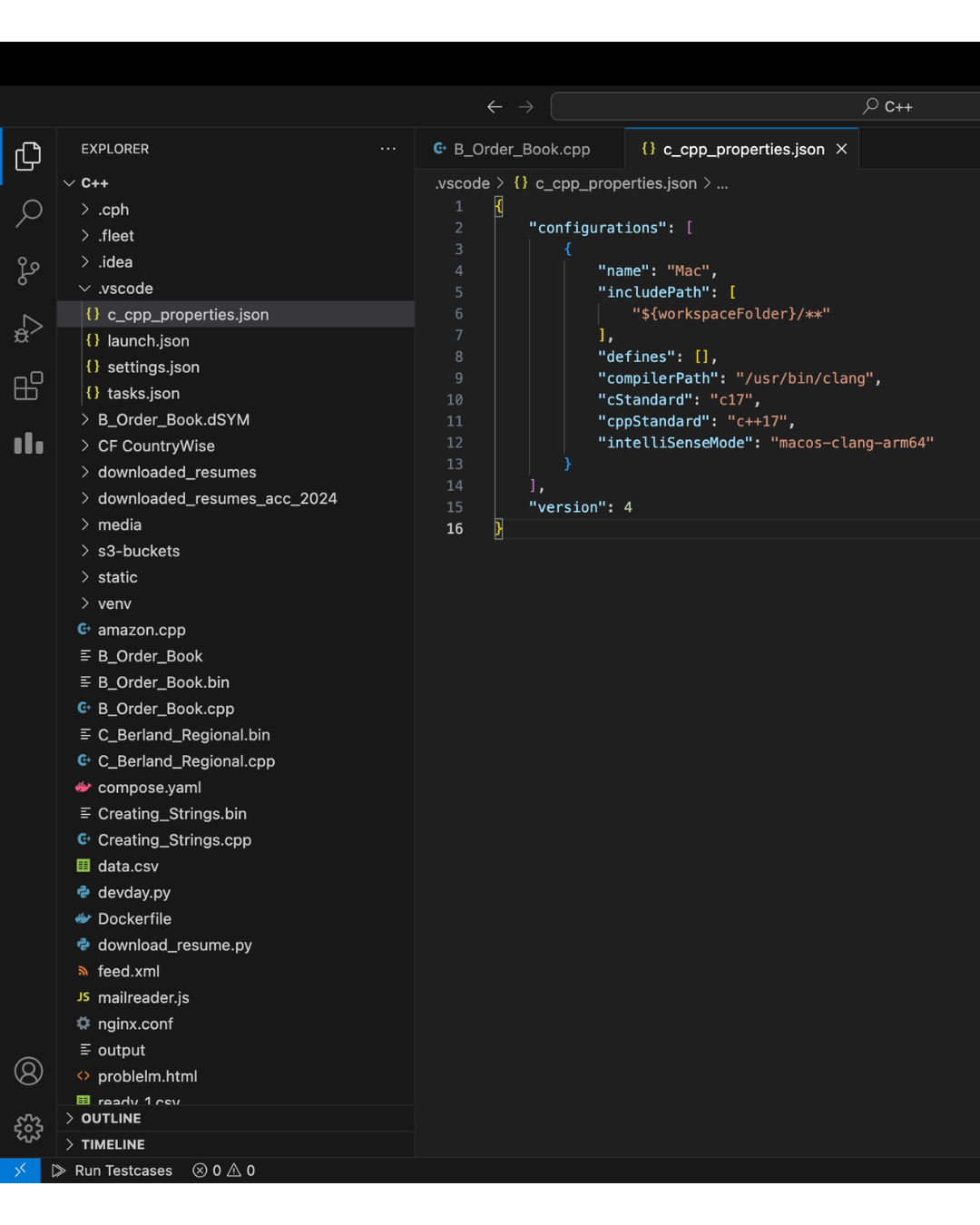Expand the s3-buckets folder
Viewport: 980px width, 1225px height.
pyautogui.click(x=236, y=552)
